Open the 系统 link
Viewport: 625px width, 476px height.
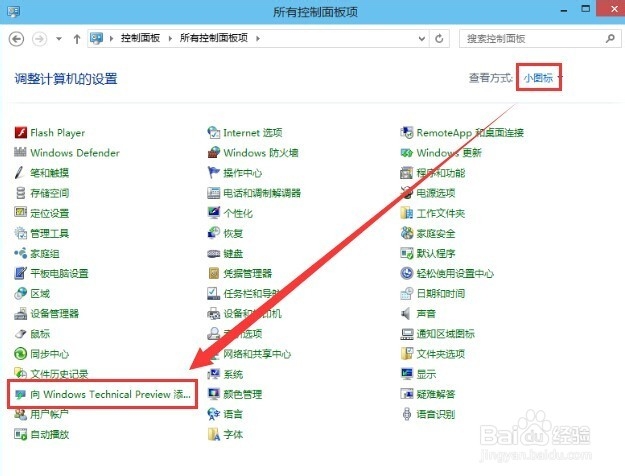(x=233, y=374)
